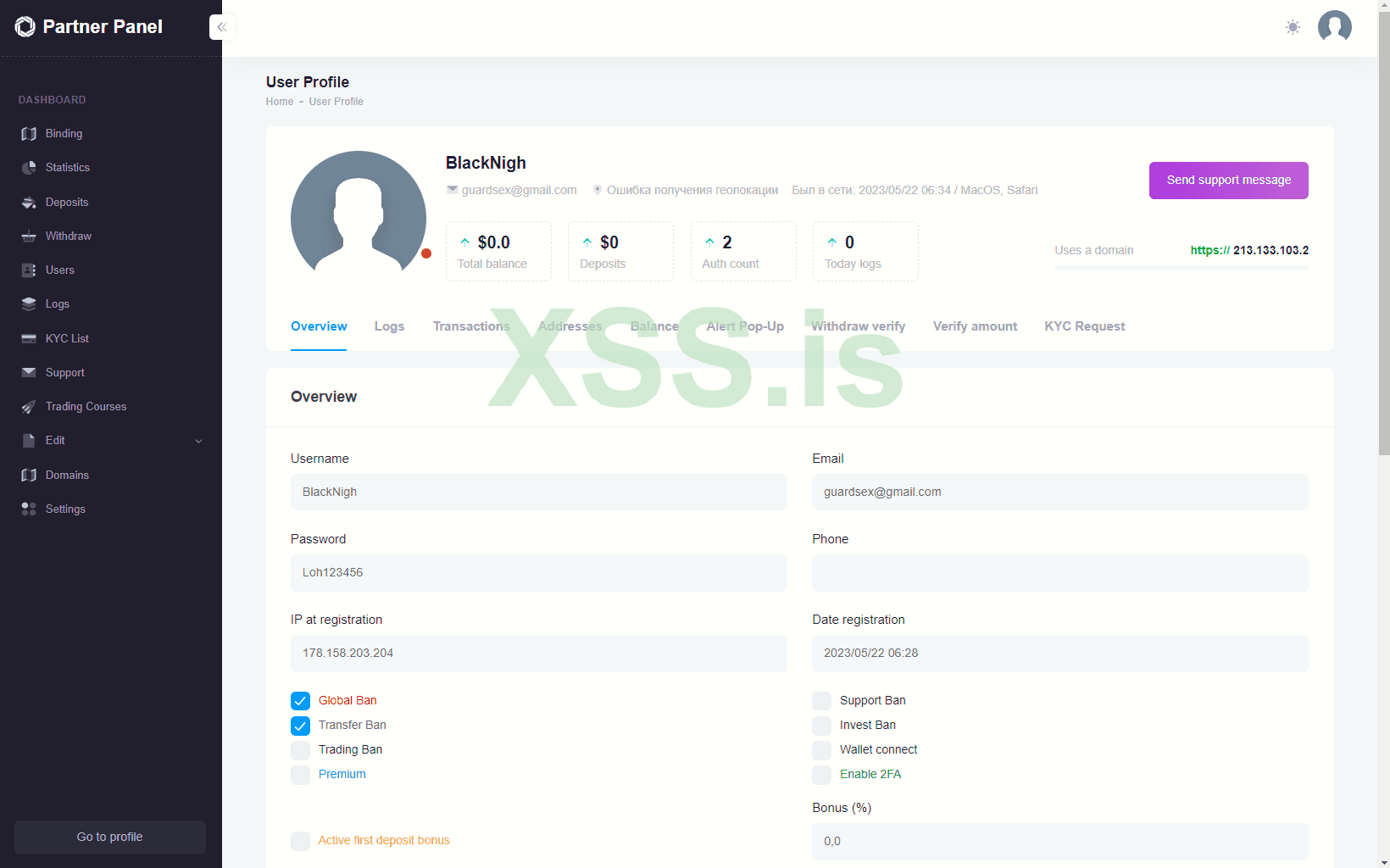Image resolution: width=1390 pixels, height=868 pixels.
Task: Click the Today logs stat card
Action: [x=865, y=252]
